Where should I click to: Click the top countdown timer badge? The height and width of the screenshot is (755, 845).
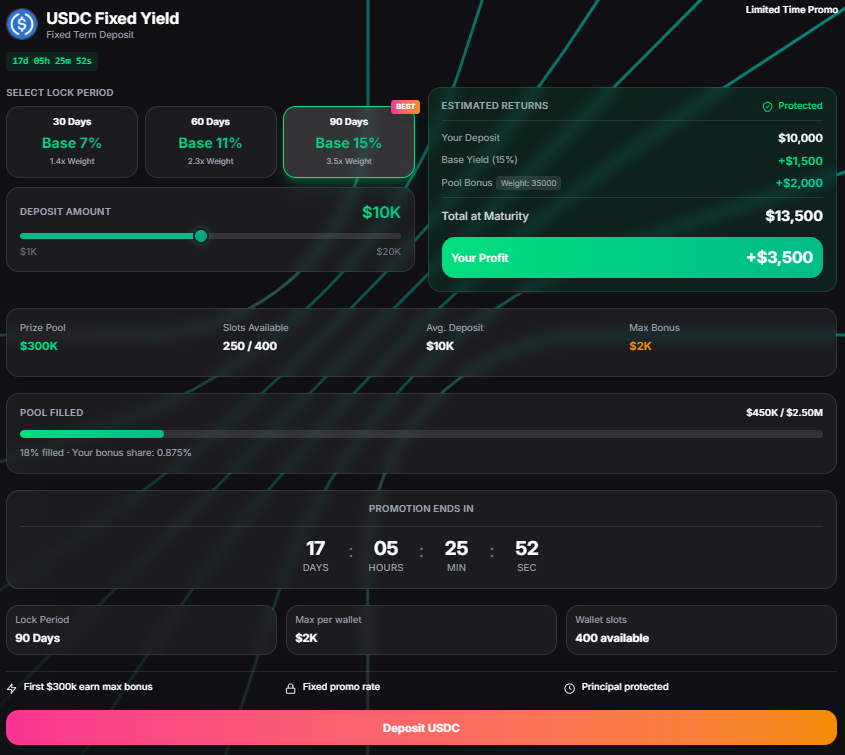[x=52, y=61]
